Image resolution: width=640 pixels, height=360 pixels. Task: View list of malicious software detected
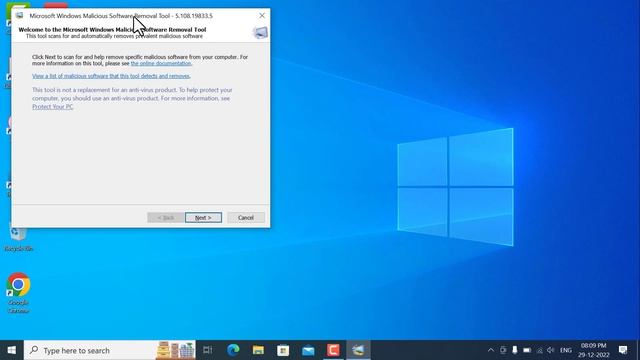111,76
